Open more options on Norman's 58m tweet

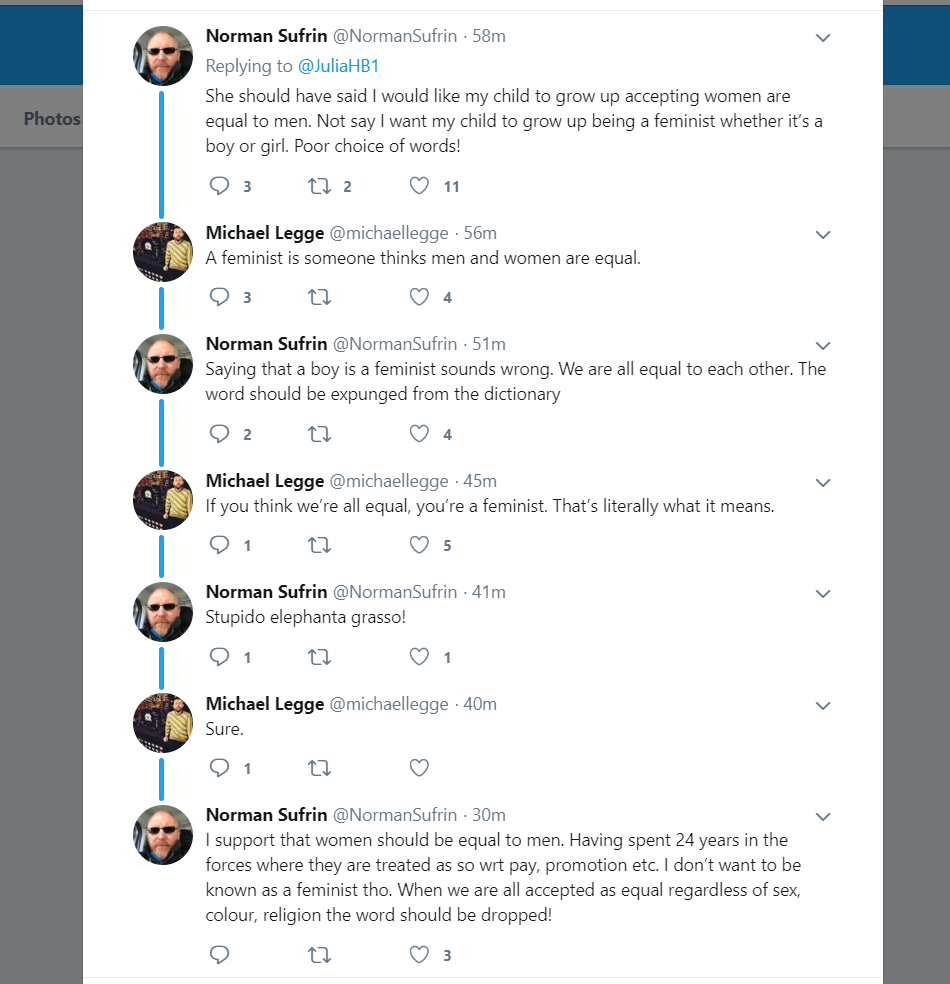click(823, 38)
